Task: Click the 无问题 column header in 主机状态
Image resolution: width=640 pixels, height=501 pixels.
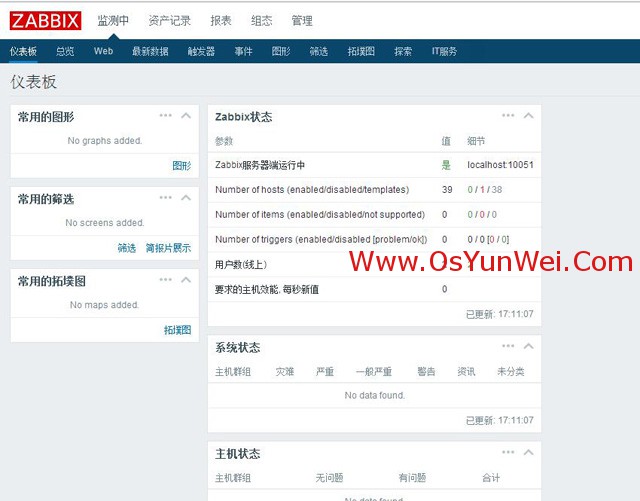Action: pos(329,478)
